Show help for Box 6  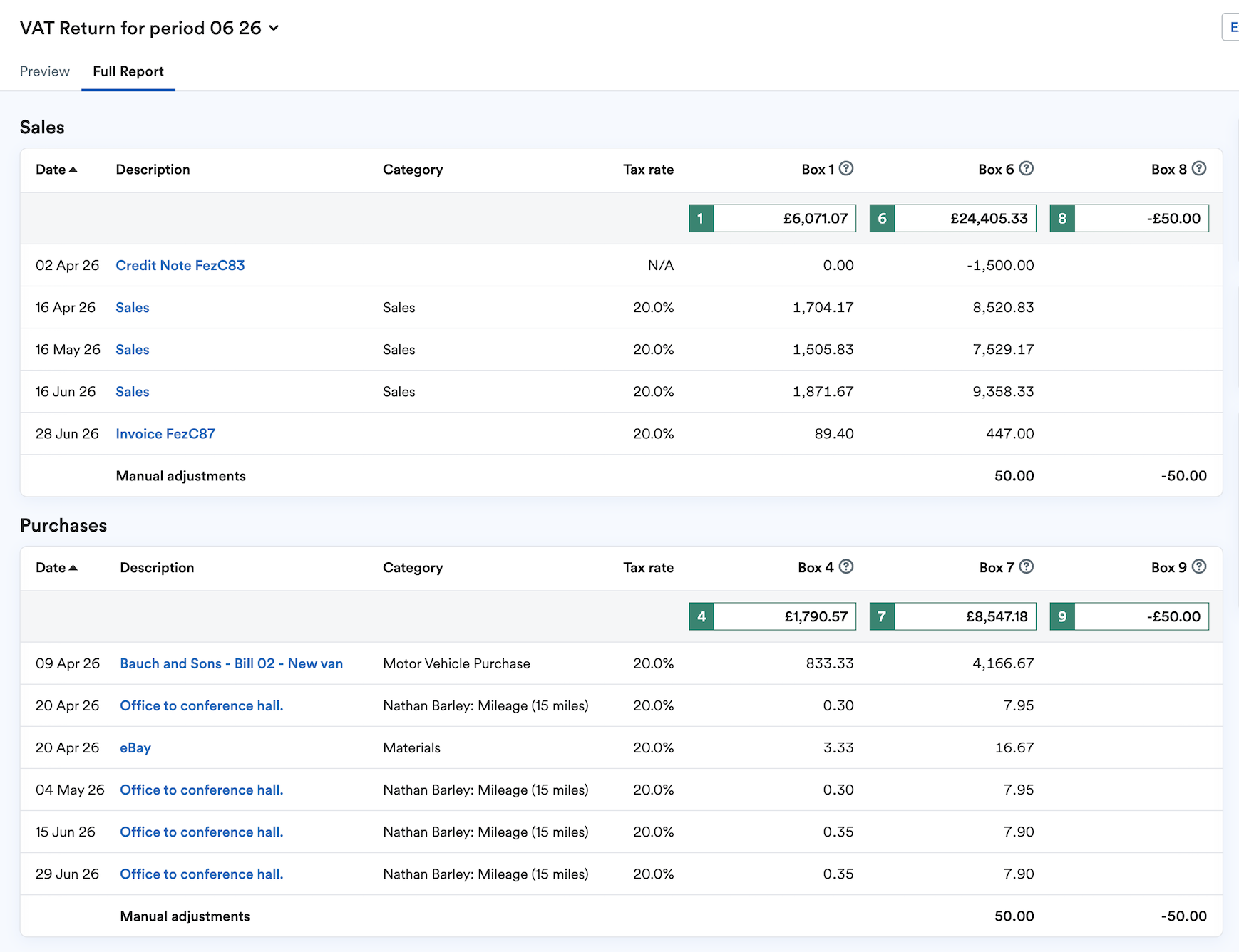[x=1027, y=169]
